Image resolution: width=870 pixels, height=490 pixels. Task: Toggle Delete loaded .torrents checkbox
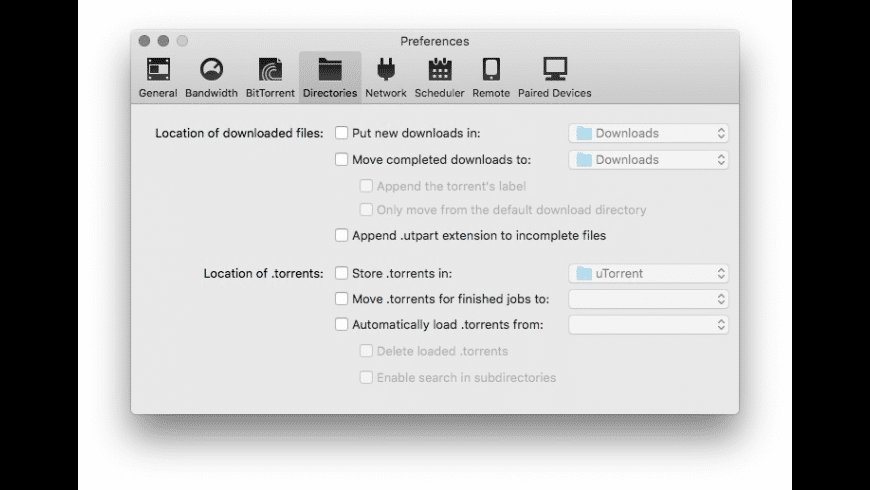(366, 351)
